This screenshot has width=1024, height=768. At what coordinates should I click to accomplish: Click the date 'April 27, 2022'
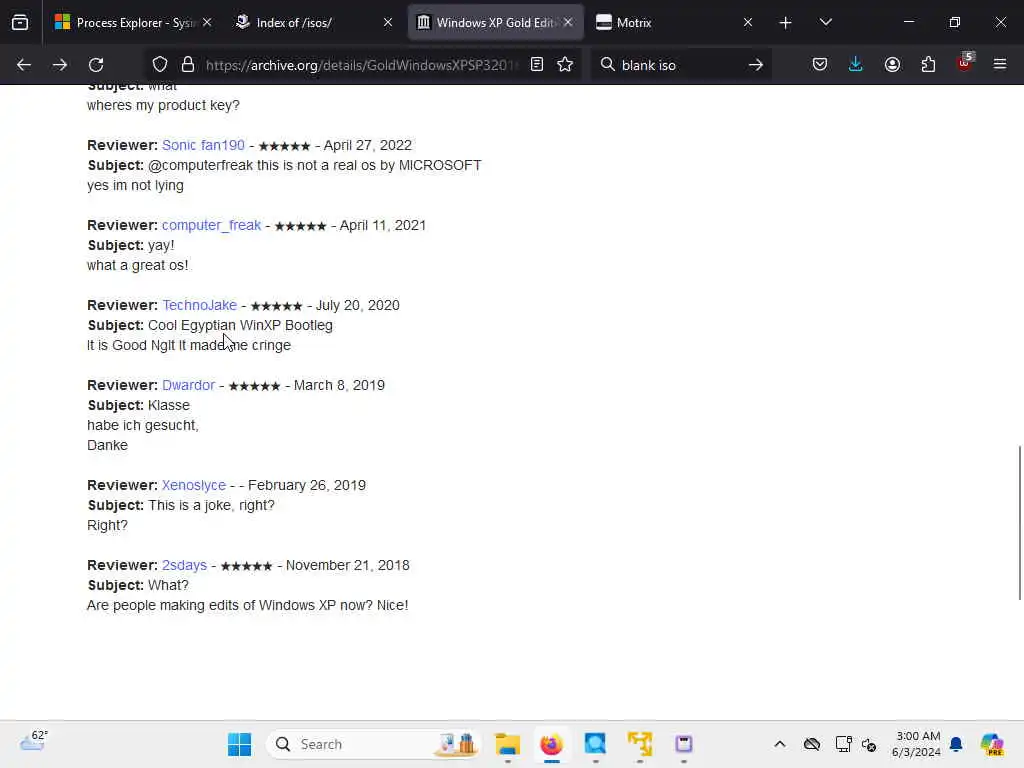click(368, 145)
